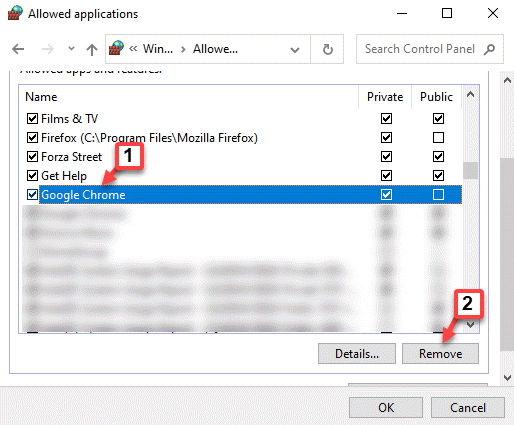Uncheck the Forza Street app checkbox
This screenshot has width=514, height=425.
pos(32,156)
